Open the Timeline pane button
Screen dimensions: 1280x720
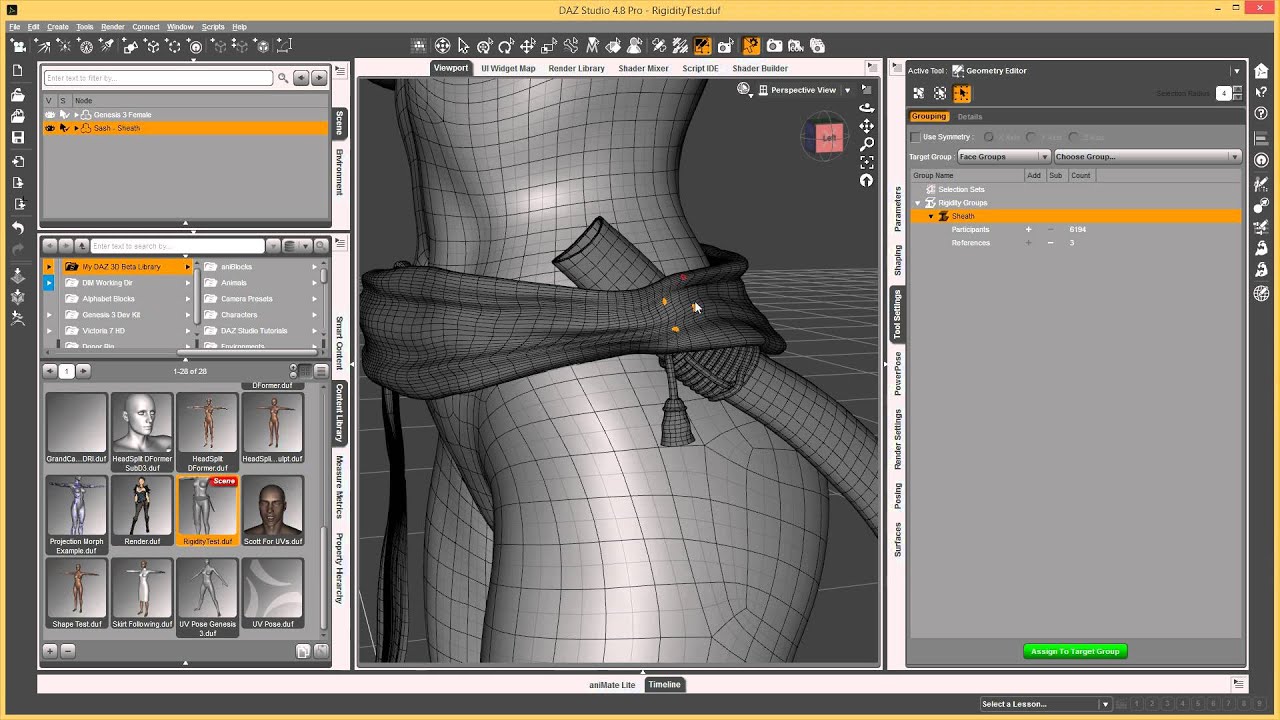[x=664, y=685]
